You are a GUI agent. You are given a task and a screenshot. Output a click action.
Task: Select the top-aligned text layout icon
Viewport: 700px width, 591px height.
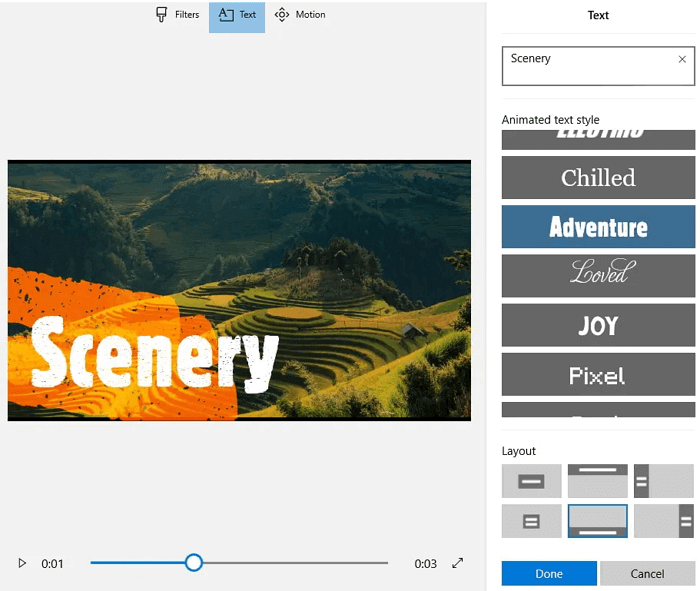pyautogui.click(x=598, y=481)
